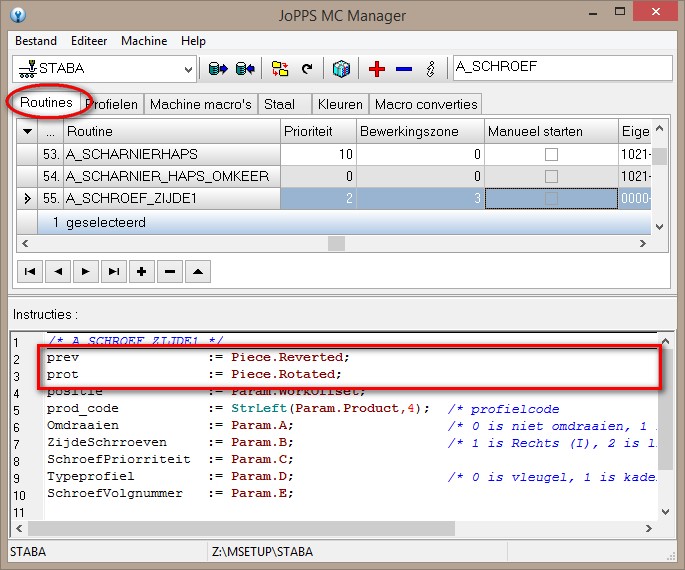
Task: Toggle Manueel starten for A_SCHROEF_ZIJDE1
Action: tap(551, 198)
